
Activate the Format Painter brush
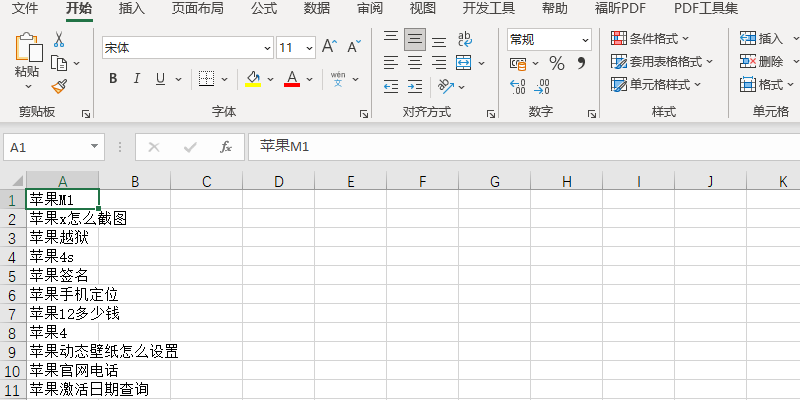(59, 86)
